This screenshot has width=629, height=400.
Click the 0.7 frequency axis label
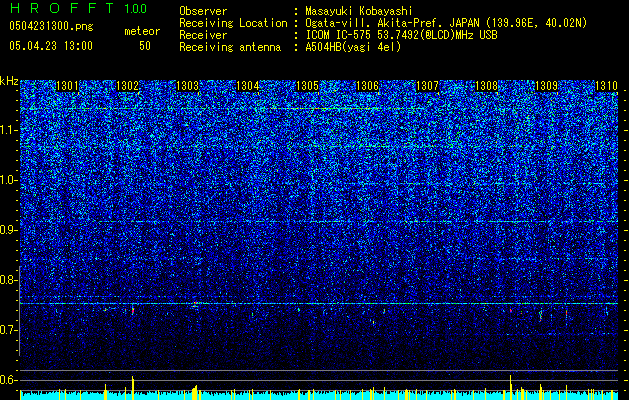point(9,330)
